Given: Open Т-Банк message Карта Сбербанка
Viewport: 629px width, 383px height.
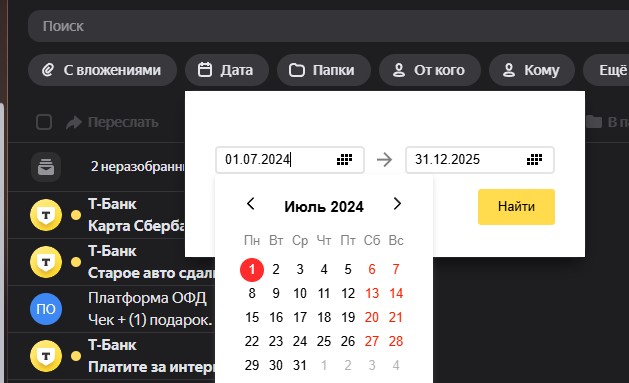Looking at the screenshot, I should tap(112, 215).
